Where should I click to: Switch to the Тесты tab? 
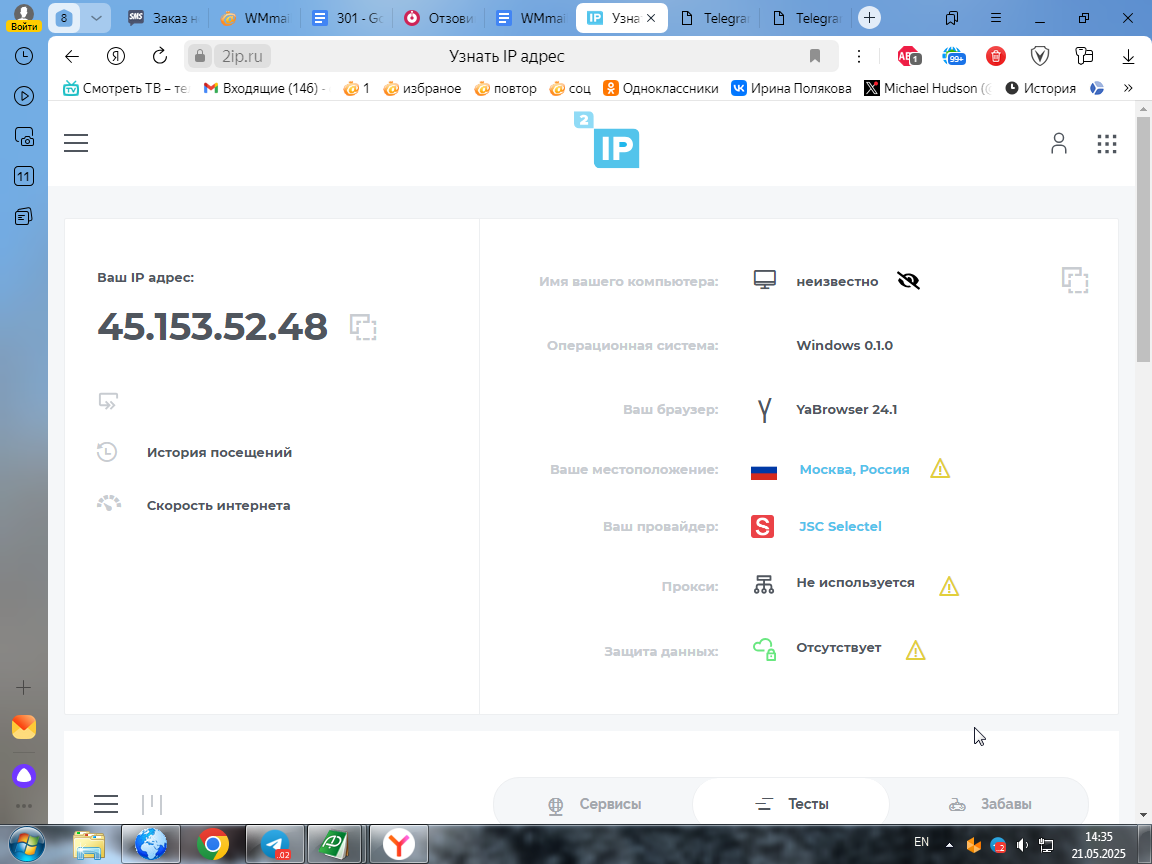pos(791,804)
